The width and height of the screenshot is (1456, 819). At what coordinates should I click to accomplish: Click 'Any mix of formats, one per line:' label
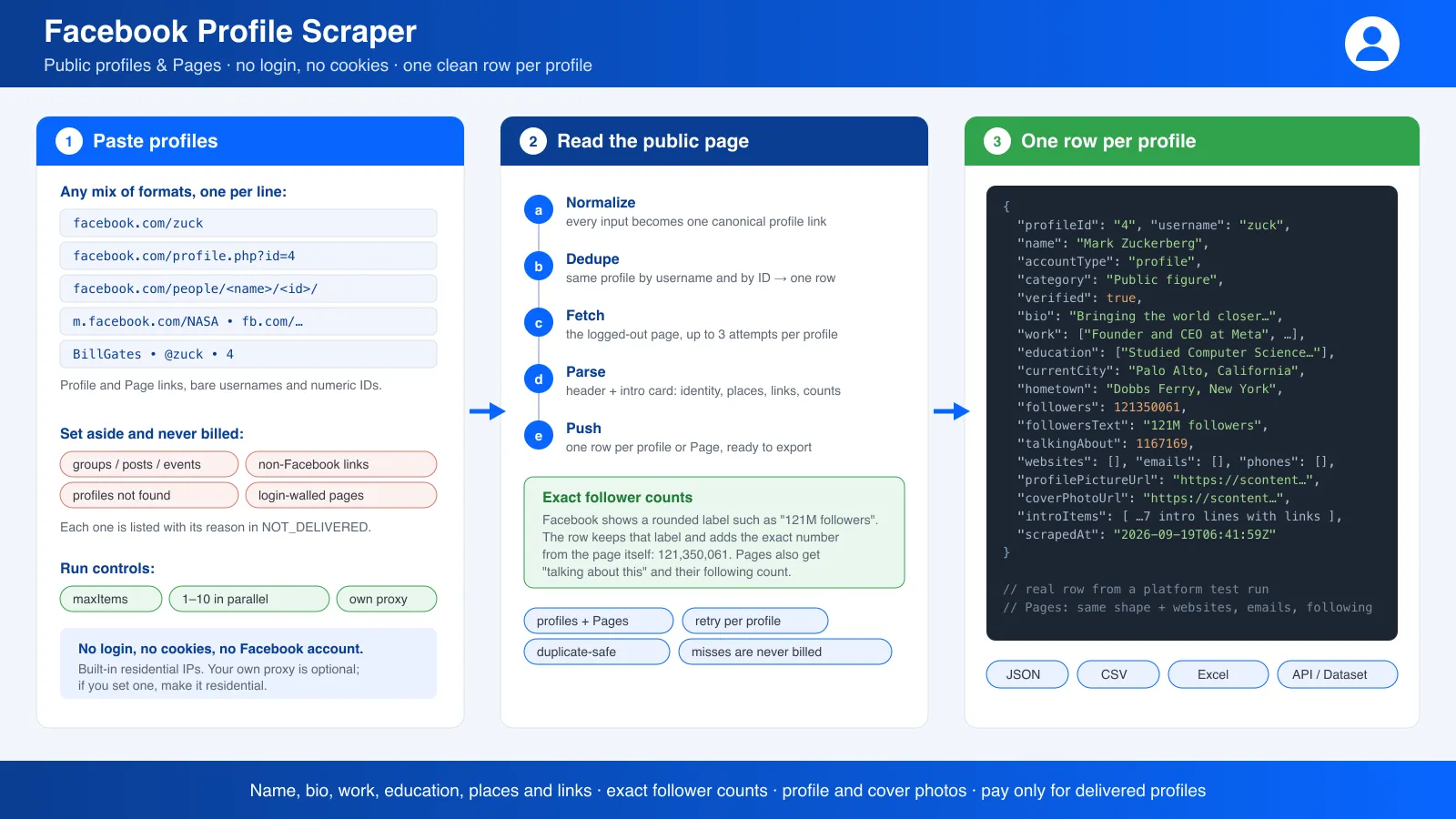[173, 191]
